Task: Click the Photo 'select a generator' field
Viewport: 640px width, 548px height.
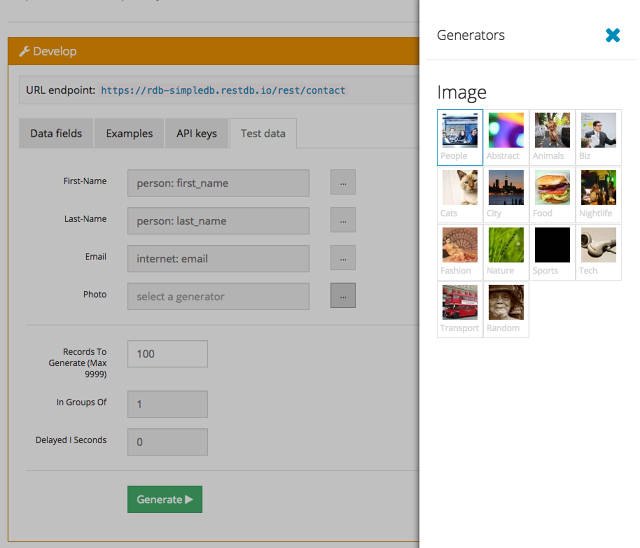Action: point(218,296)
